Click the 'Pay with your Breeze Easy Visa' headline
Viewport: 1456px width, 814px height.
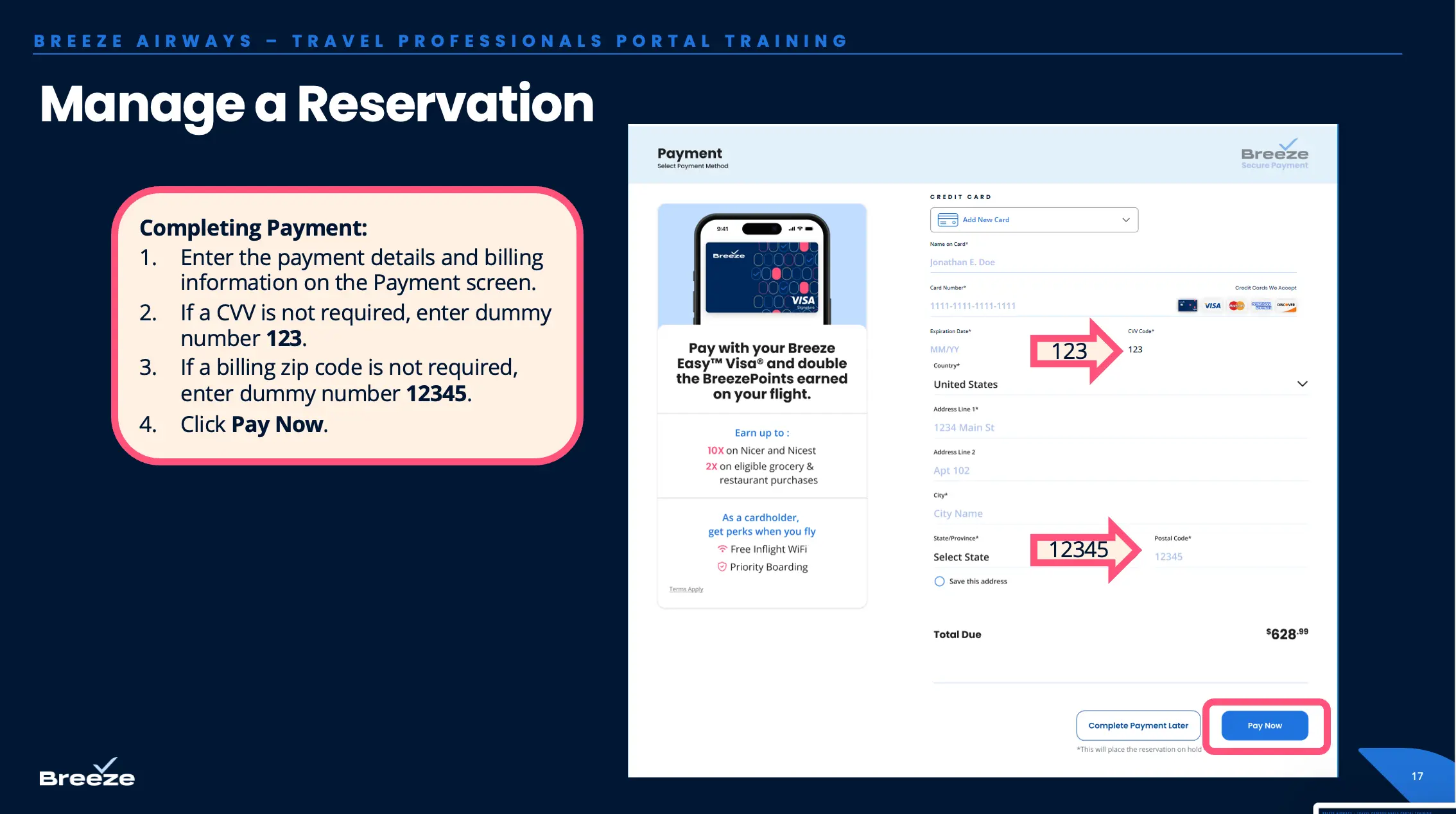762,371
